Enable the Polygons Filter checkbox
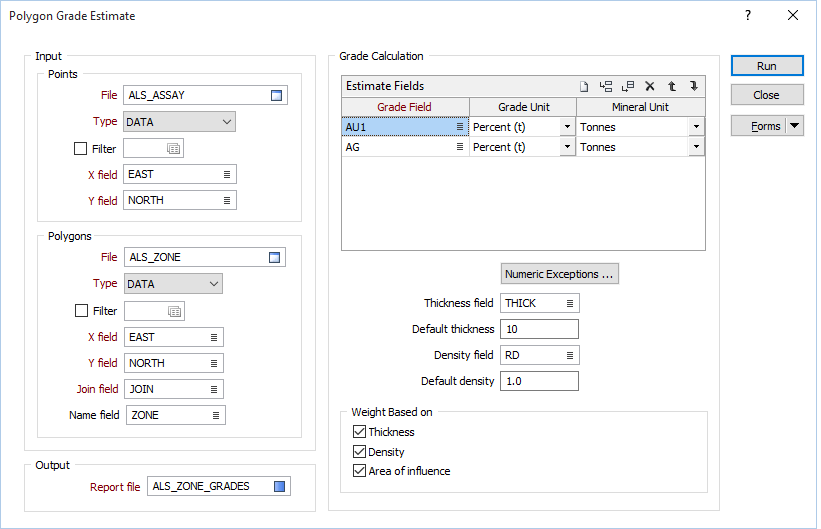Image resolution: width=821 pixels, height=529 pixels. tap(82, 311)
